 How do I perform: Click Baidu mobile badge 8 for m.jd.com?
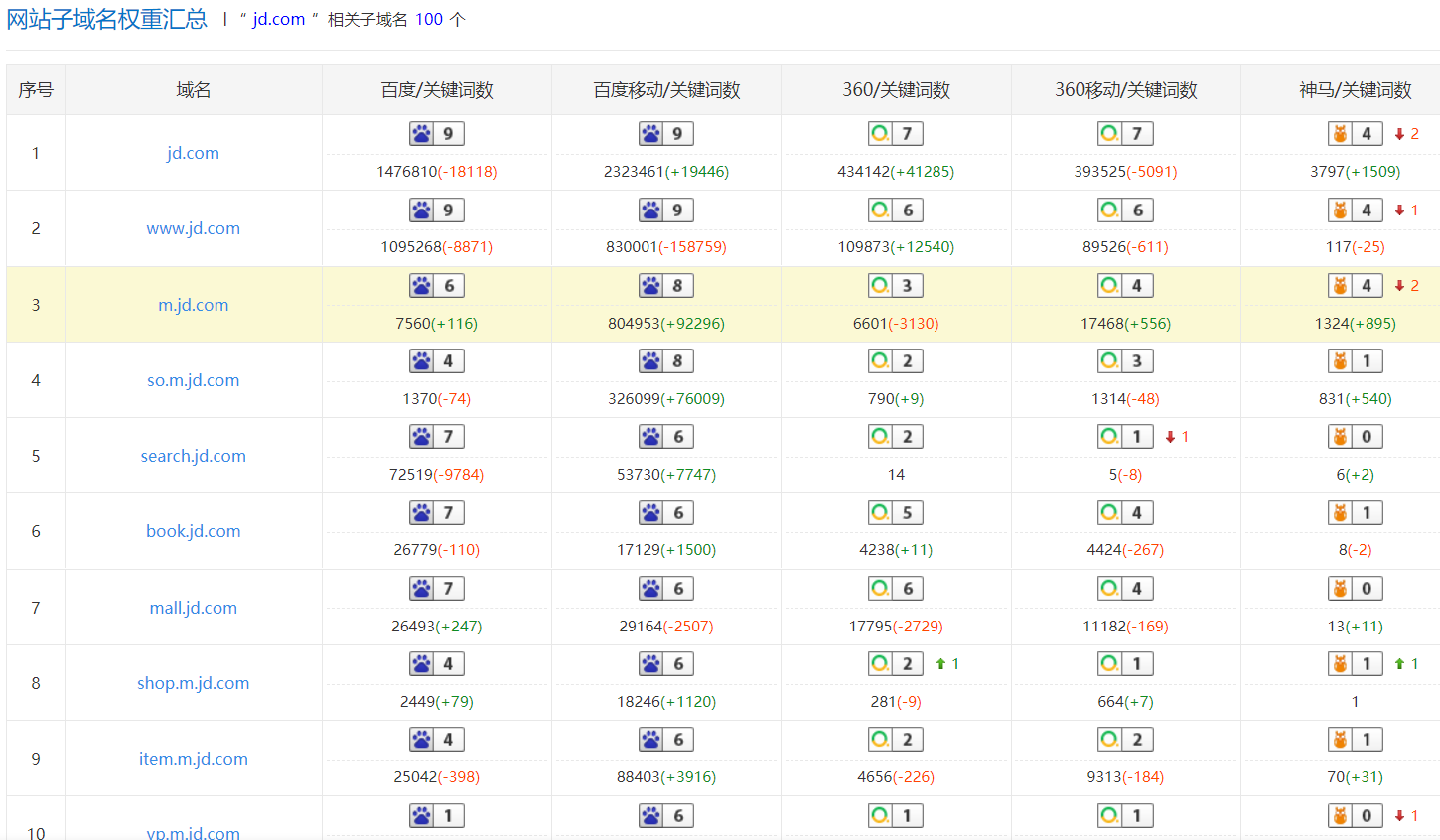[666, 286]
